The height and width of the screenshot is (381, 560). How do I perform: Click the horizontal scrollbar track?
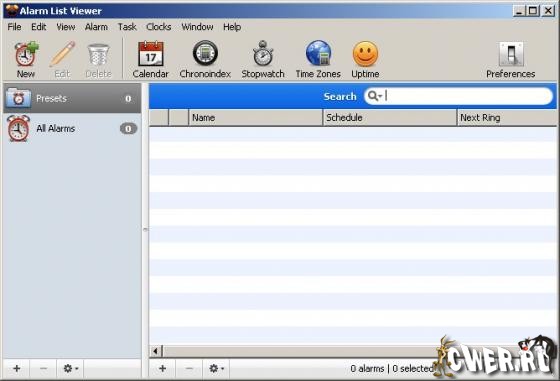300,351
